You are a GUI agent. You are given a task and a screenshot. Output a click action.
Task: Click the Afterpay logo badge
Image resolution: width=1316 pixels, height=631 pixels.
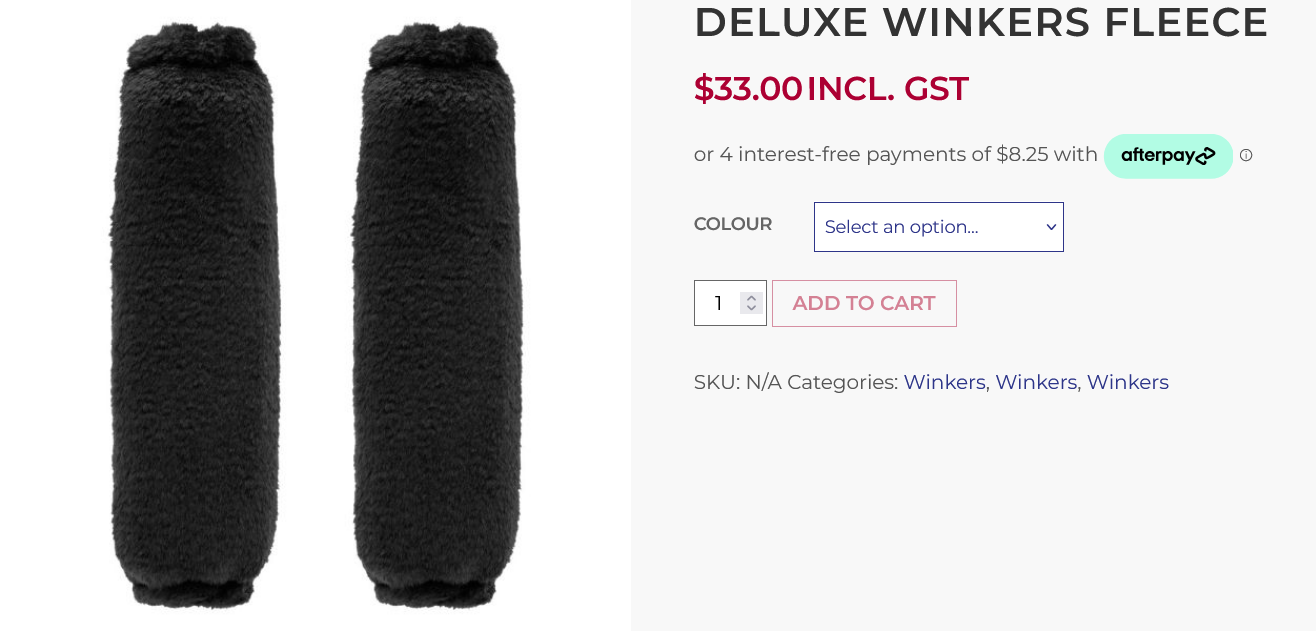pos(1168,156)
